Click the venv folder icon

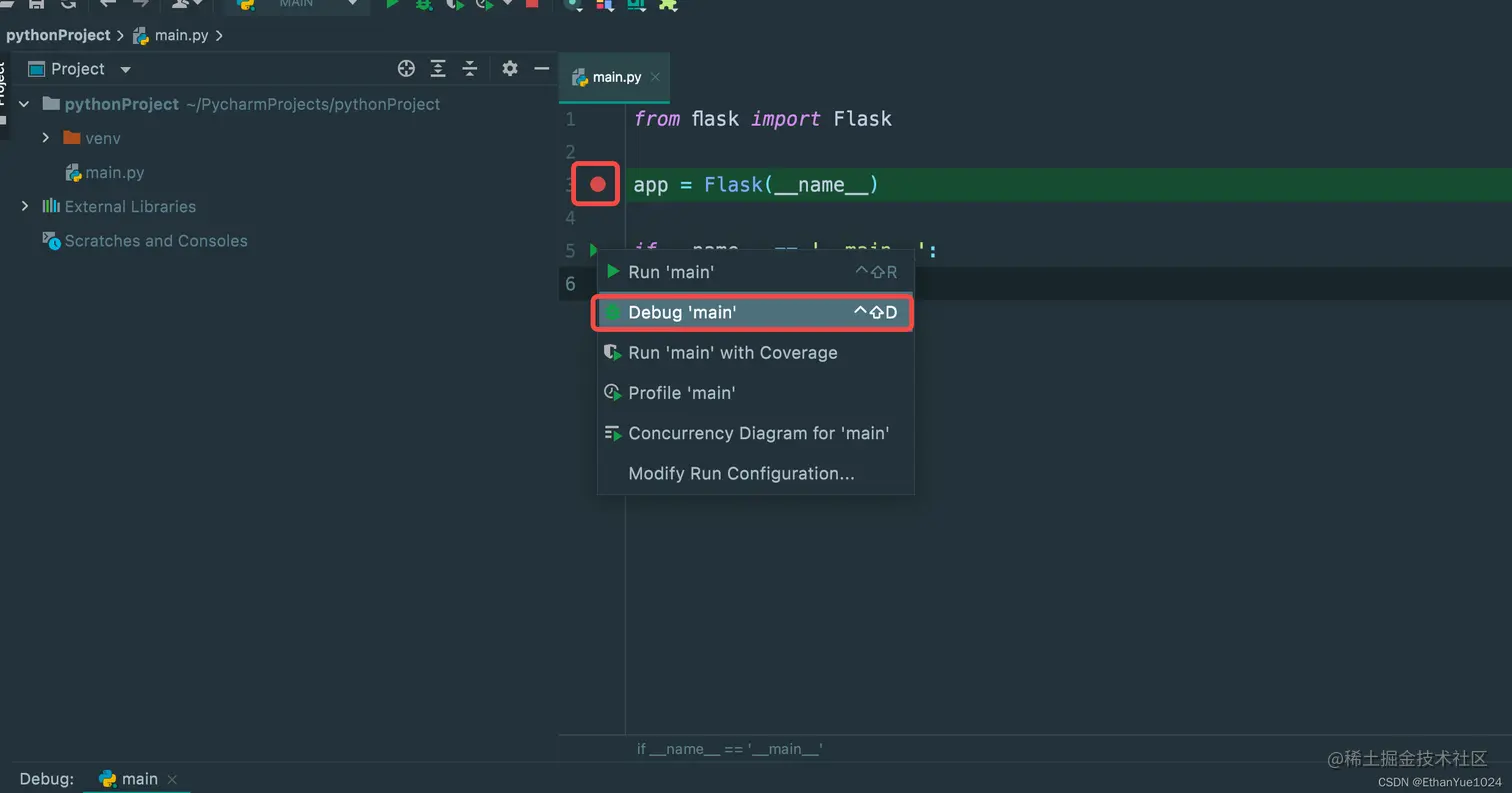point(72,138)
